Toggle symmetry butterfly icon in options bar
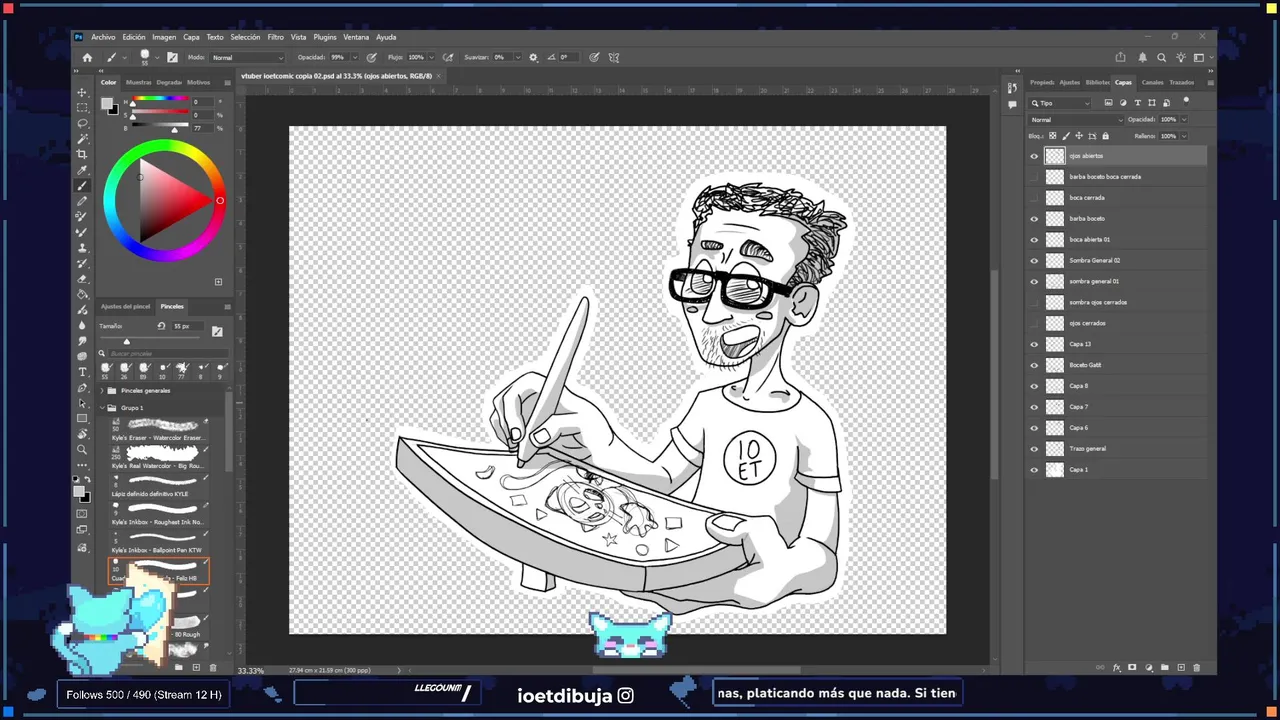Image resolution: width=1280 pixels, height=720 pixels. [x=614, y=57]
